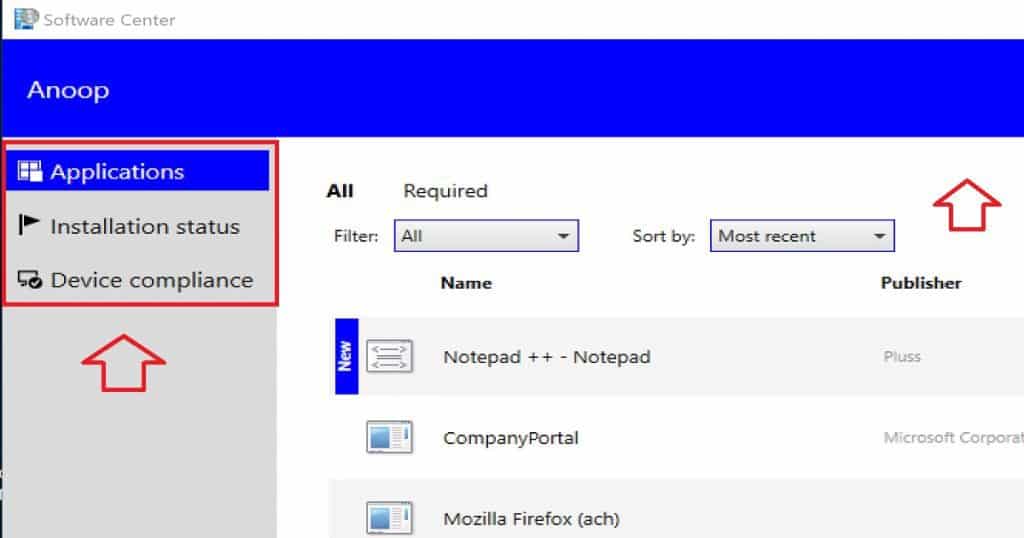Sort by the Publisher column header

921,283
